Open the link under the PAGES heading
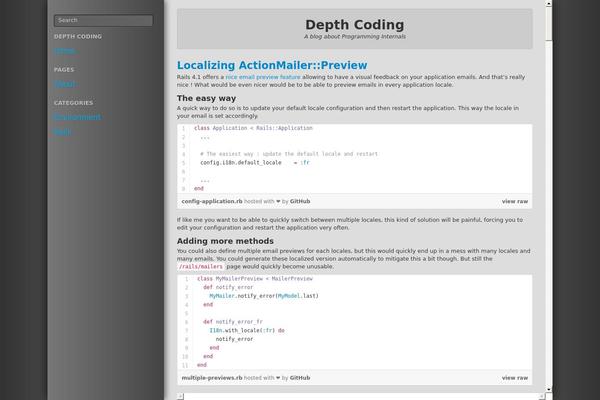Screen dimensions: 600x400 point(65,84)
